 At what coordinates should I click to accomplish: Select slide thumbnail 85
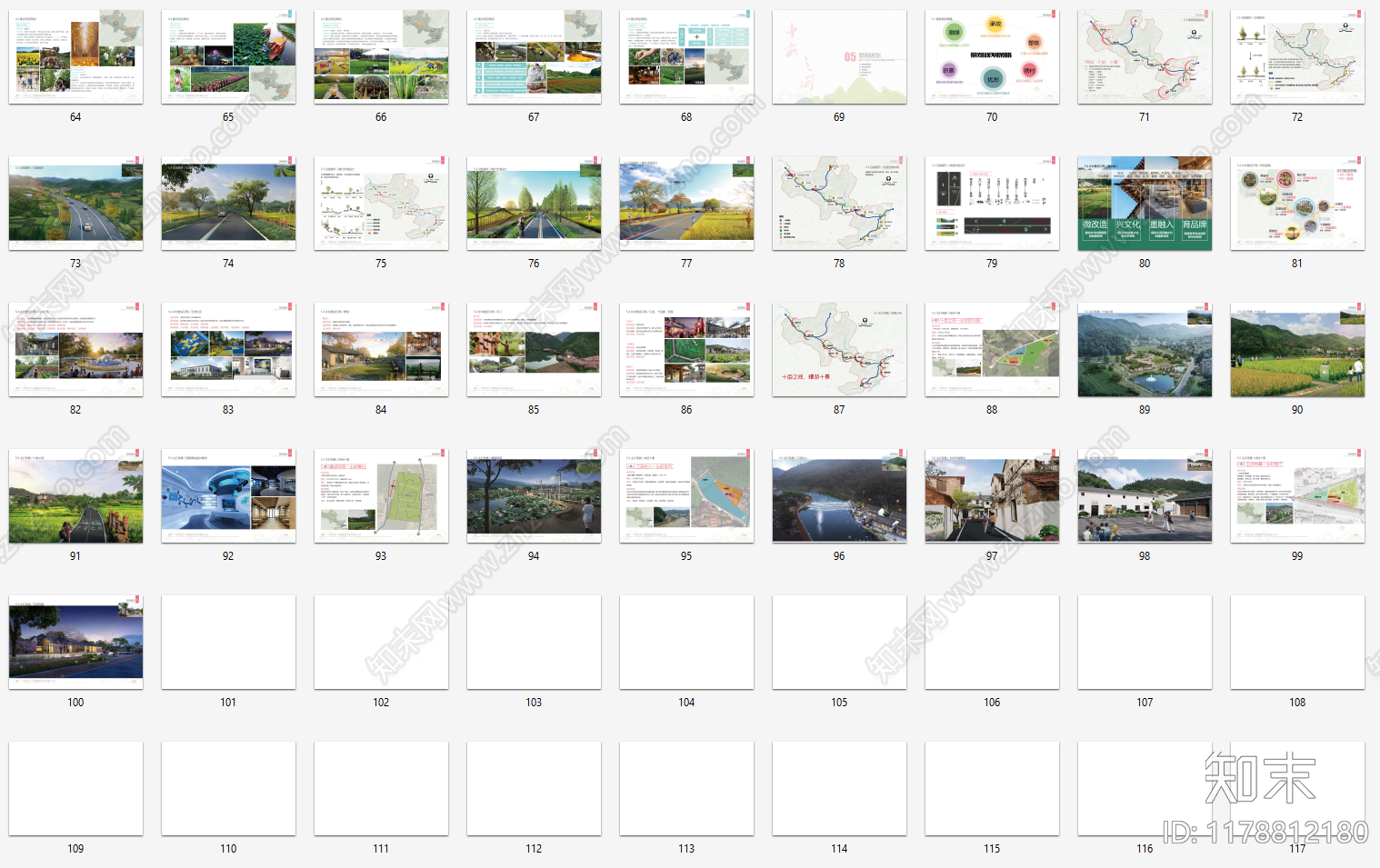pyautogui.click(x=534, y=349)
